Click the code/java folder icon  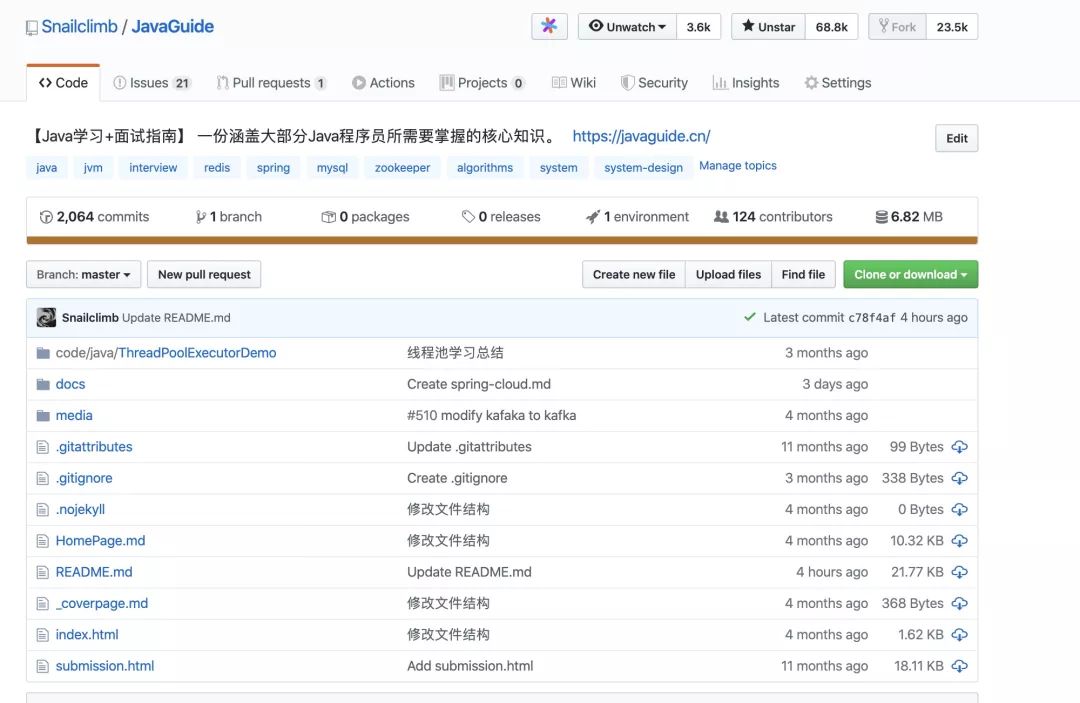coord(43,353)
